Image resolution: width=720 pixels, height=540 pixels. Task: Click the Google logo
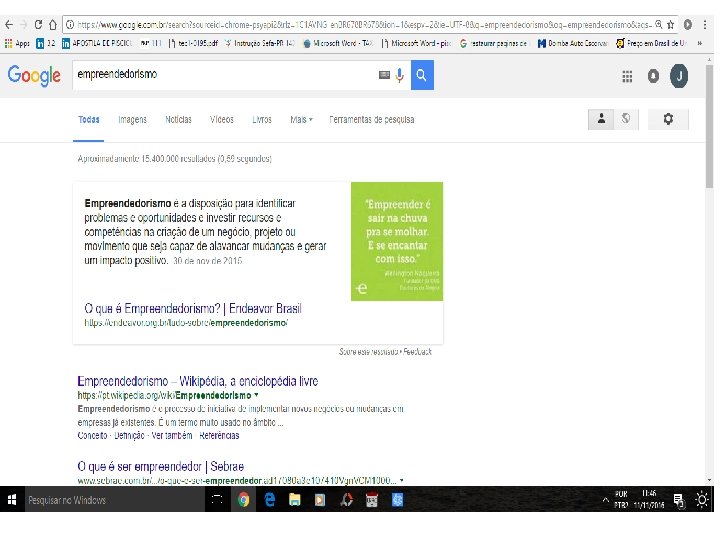(x=34, y=76)
